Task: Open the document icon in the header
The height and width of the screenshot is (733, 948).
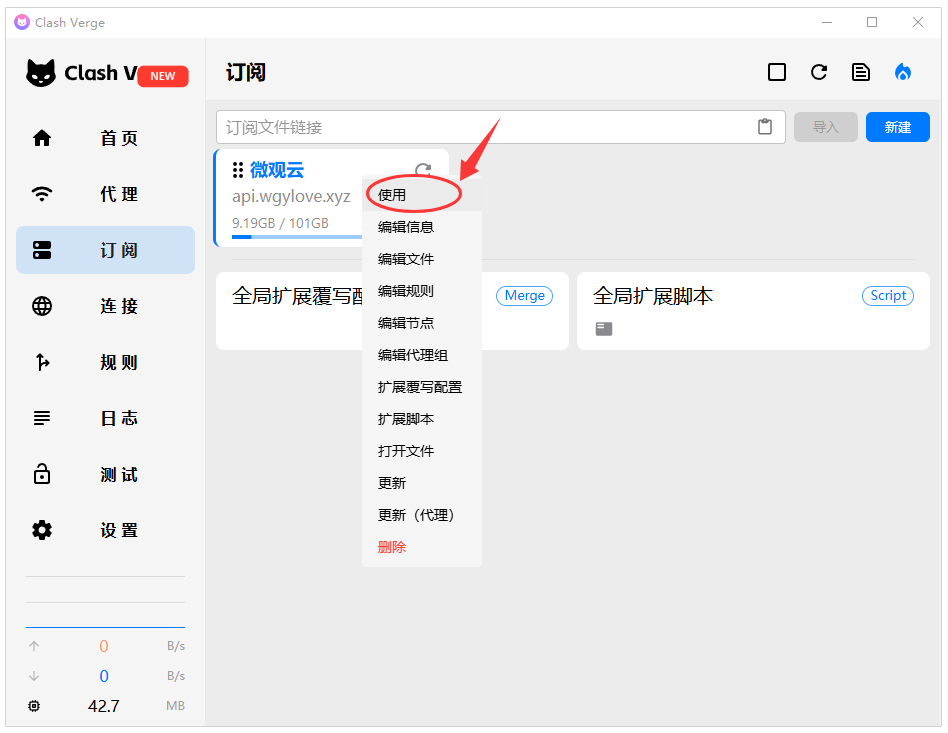Action: click(x=860, y=72)
